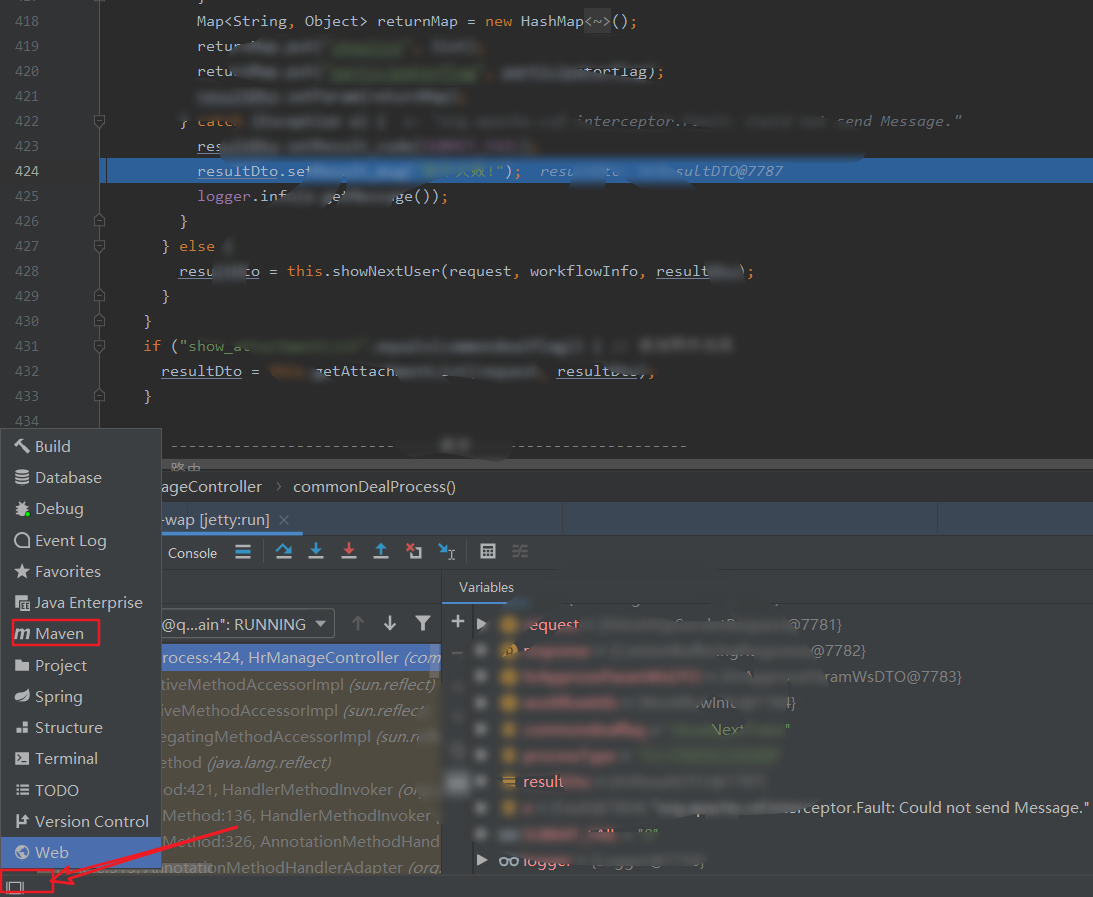1093x897 pixels.
Task: Expand the logger variable node
Action: (481, 859)
